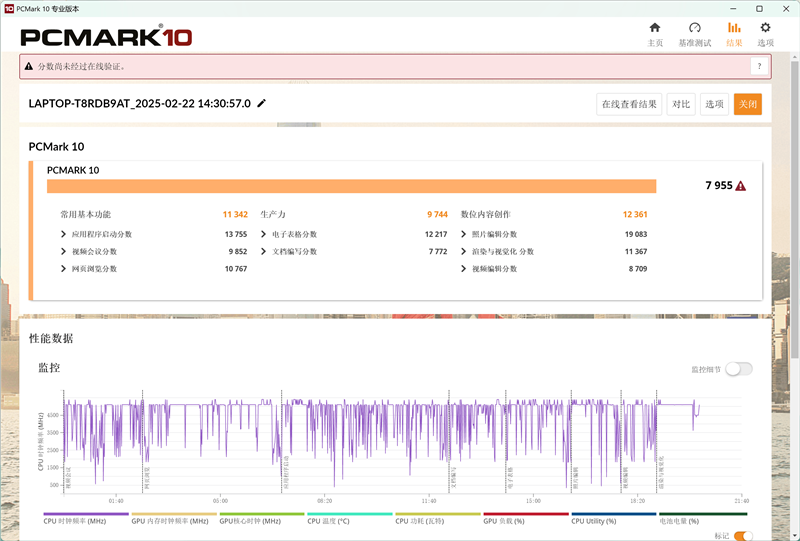This screenshot has height=541, width=800.
Task: Click the PCMark 10 logo
Action: pos(106,36)
